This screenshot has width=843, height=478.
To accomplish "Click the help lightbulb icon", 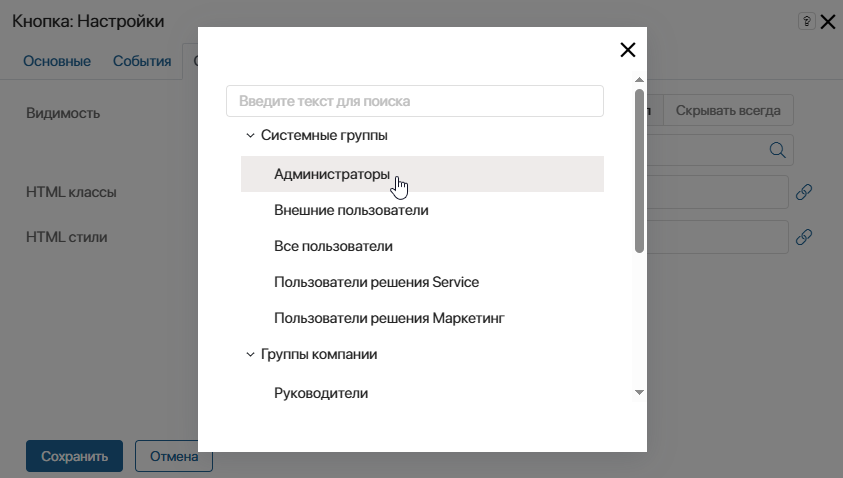I will point(806,21).
